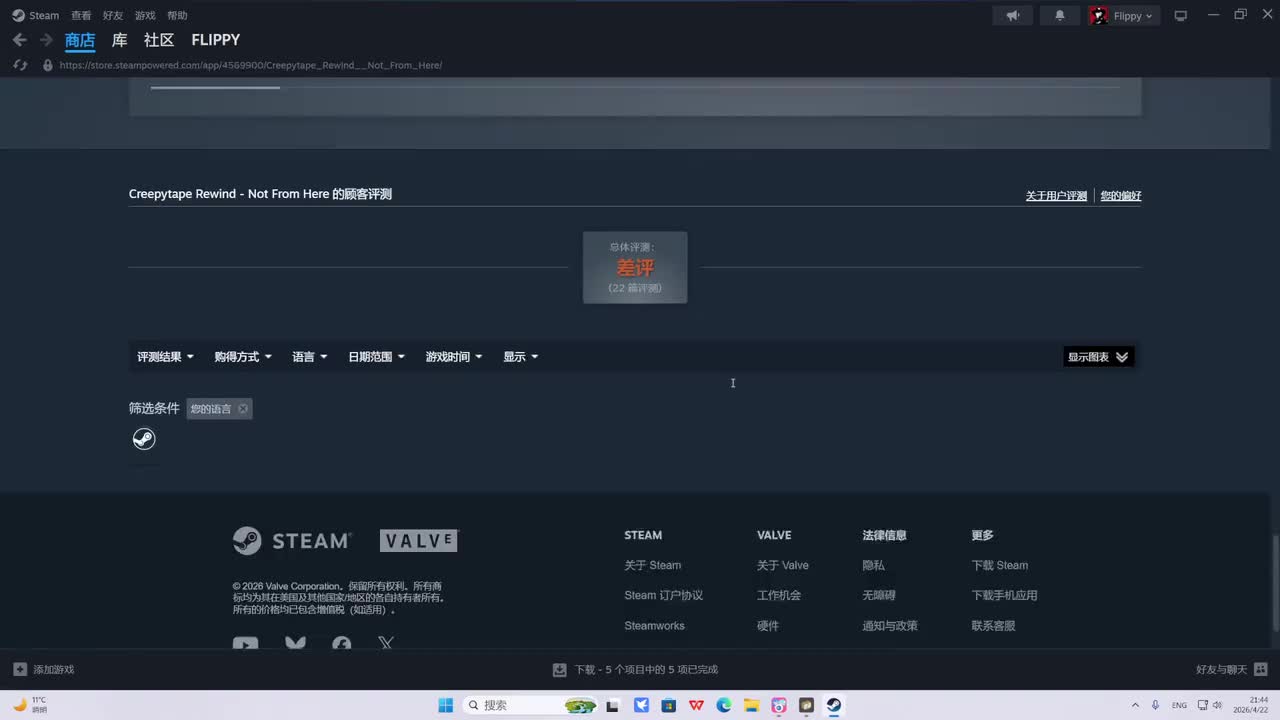The width and height of the screenshot is (1280, 720).
Task: Expand the 日期范围 filter dropdown
Action: pyautogui.click(x=377, y=357)
